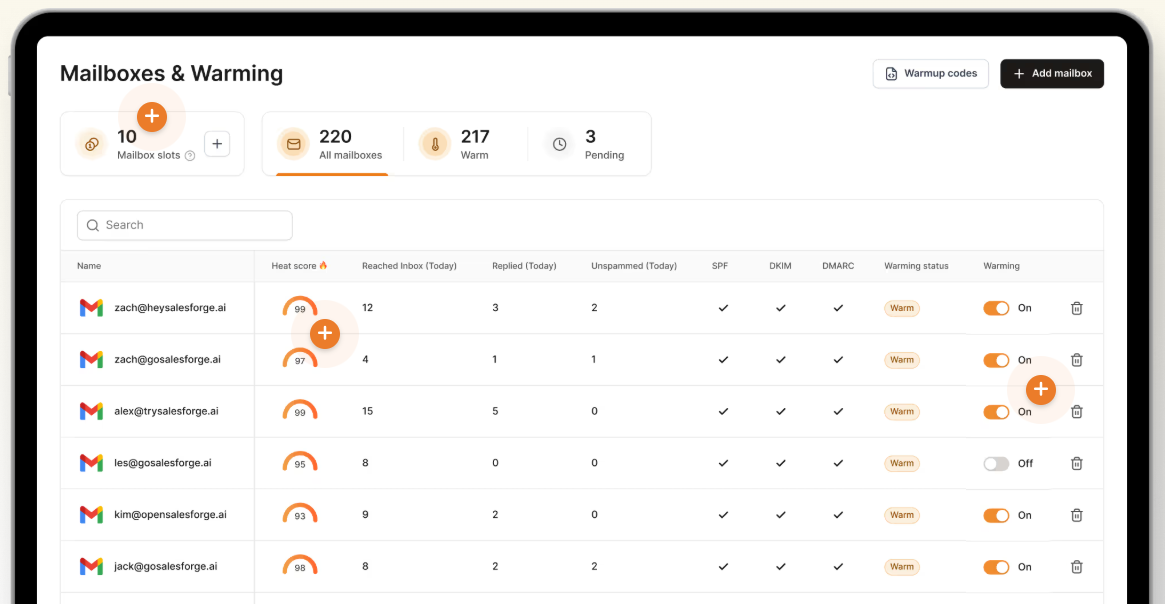
Task: Click the Reached Inbox (Today) column header
Action: pyautogui.click(x=409, y=266)
